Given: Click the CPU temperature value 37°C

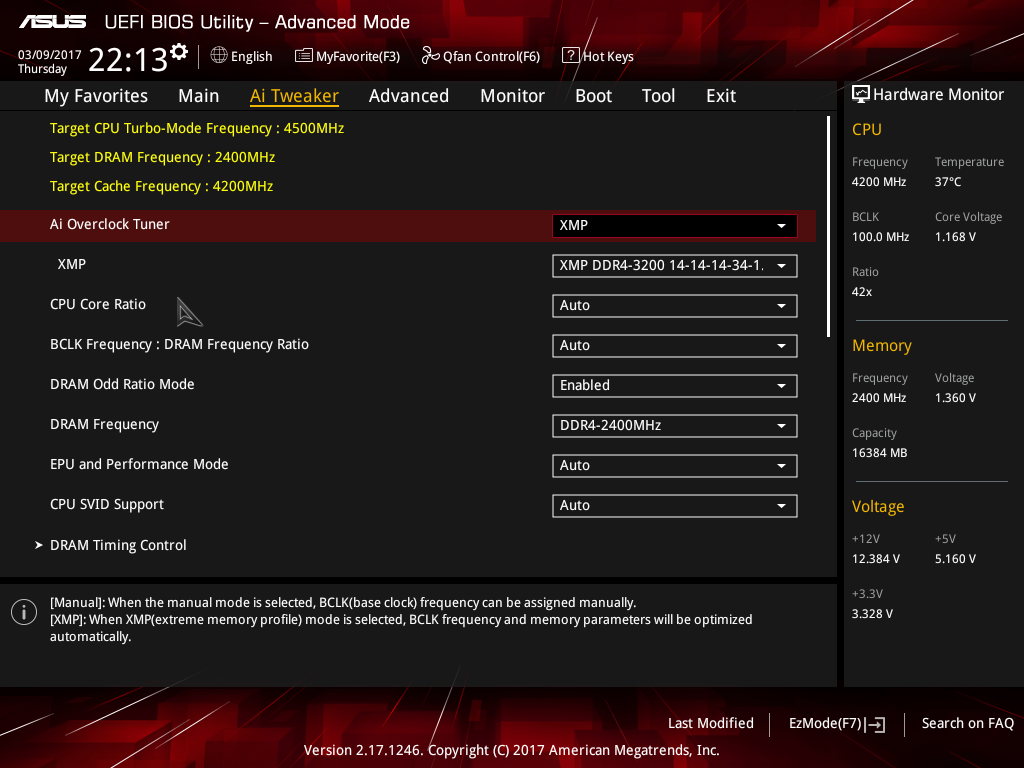Looking at the screenshot, I should point(948,182).
